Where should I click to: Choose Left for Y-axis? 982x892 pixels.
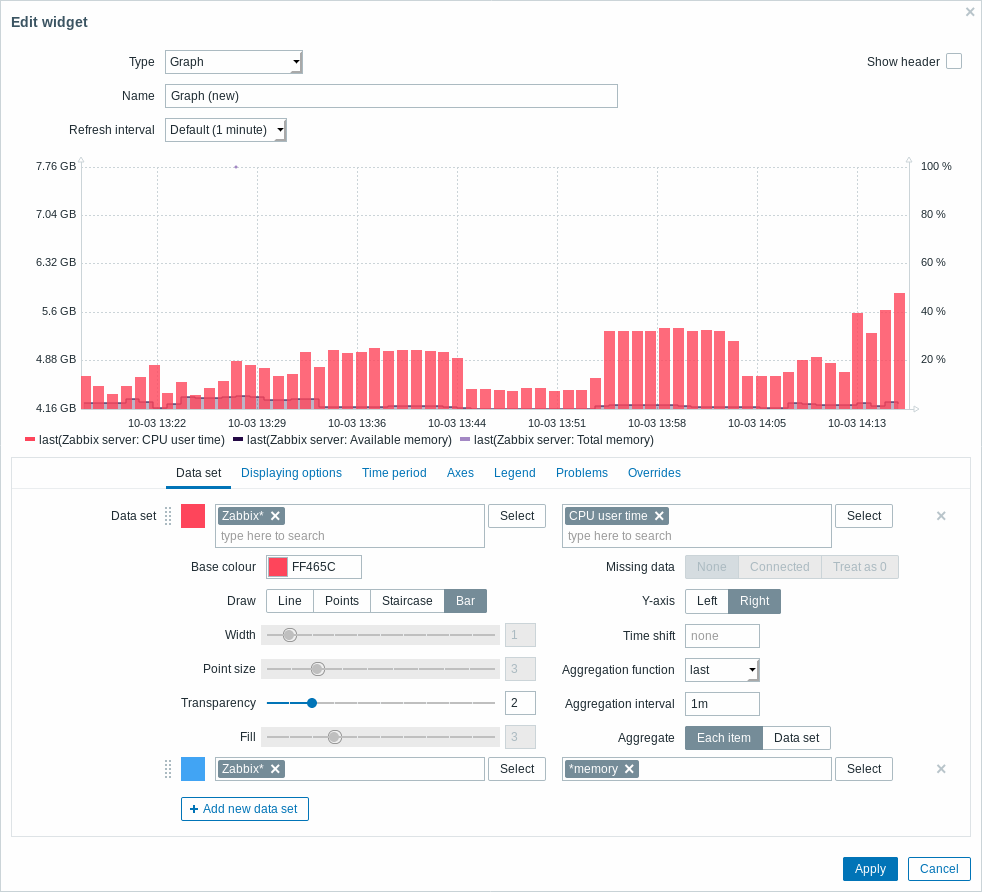(x=706, y=601)
